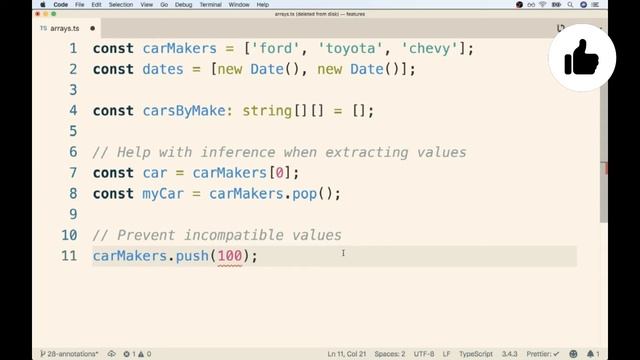Screen dimensions: 640x360
Task: Click the black circular menu bar icon
Action: (x=519, y=5)
